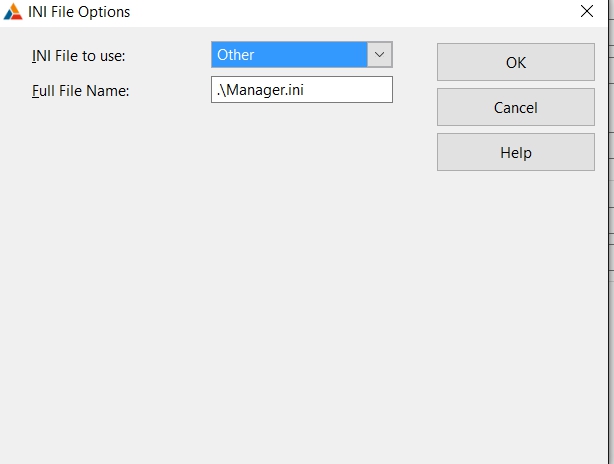Confirm the INI settings with OK
The width and height of the screenshot is (614, 464).
click(x=515, y=62)
